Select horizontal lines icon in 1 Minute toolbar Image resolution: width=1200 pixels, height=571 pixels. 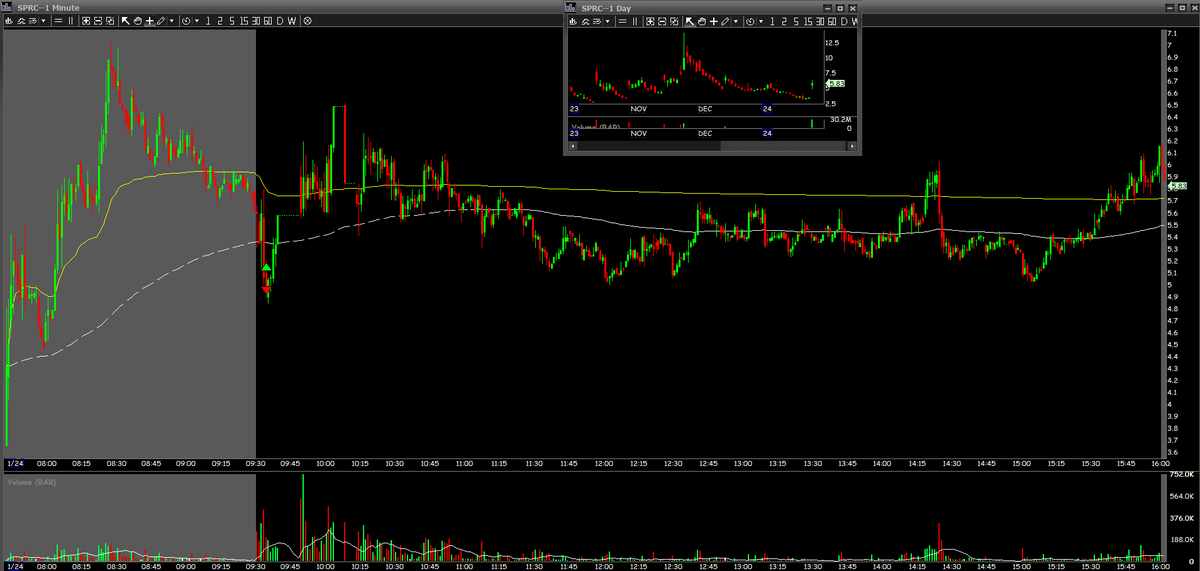pyautogui.click(x=58, y=20)
